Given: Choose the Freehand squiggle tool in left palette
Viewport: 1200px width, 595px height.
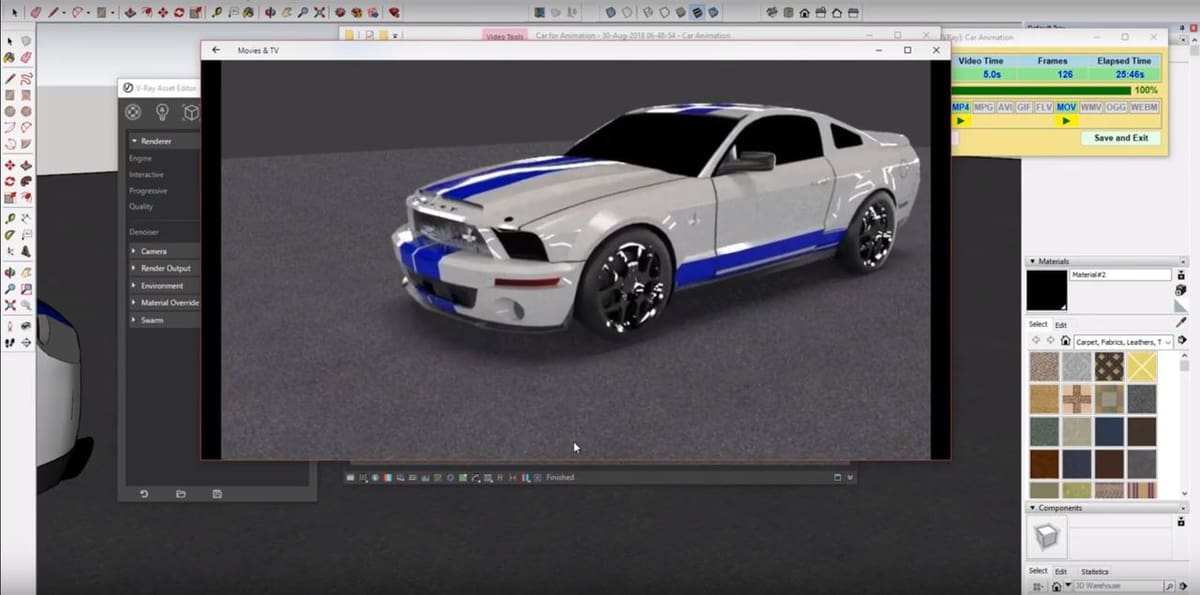Looking at the screenshot, I should 26,78.
